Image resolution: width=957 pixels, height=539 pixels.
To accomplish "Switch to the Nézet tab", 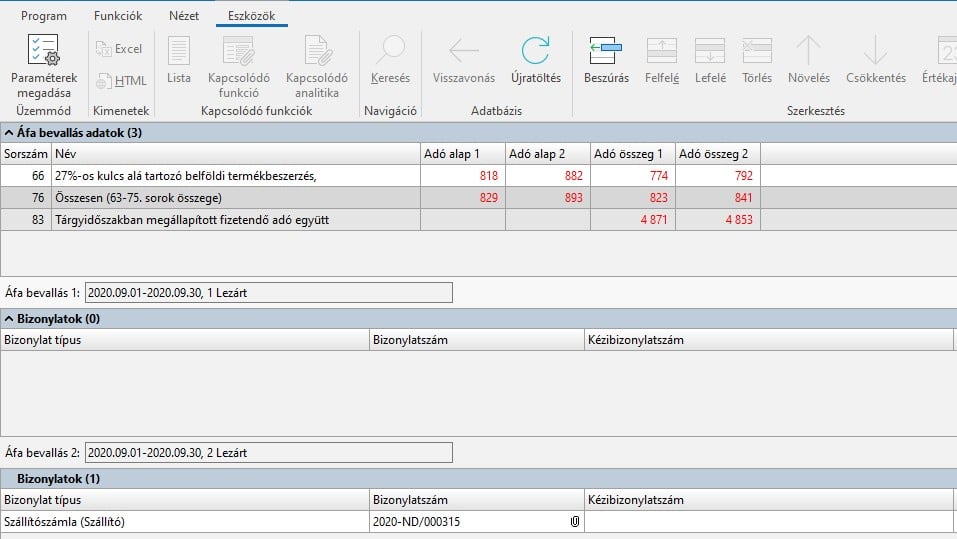I will 183,16.
